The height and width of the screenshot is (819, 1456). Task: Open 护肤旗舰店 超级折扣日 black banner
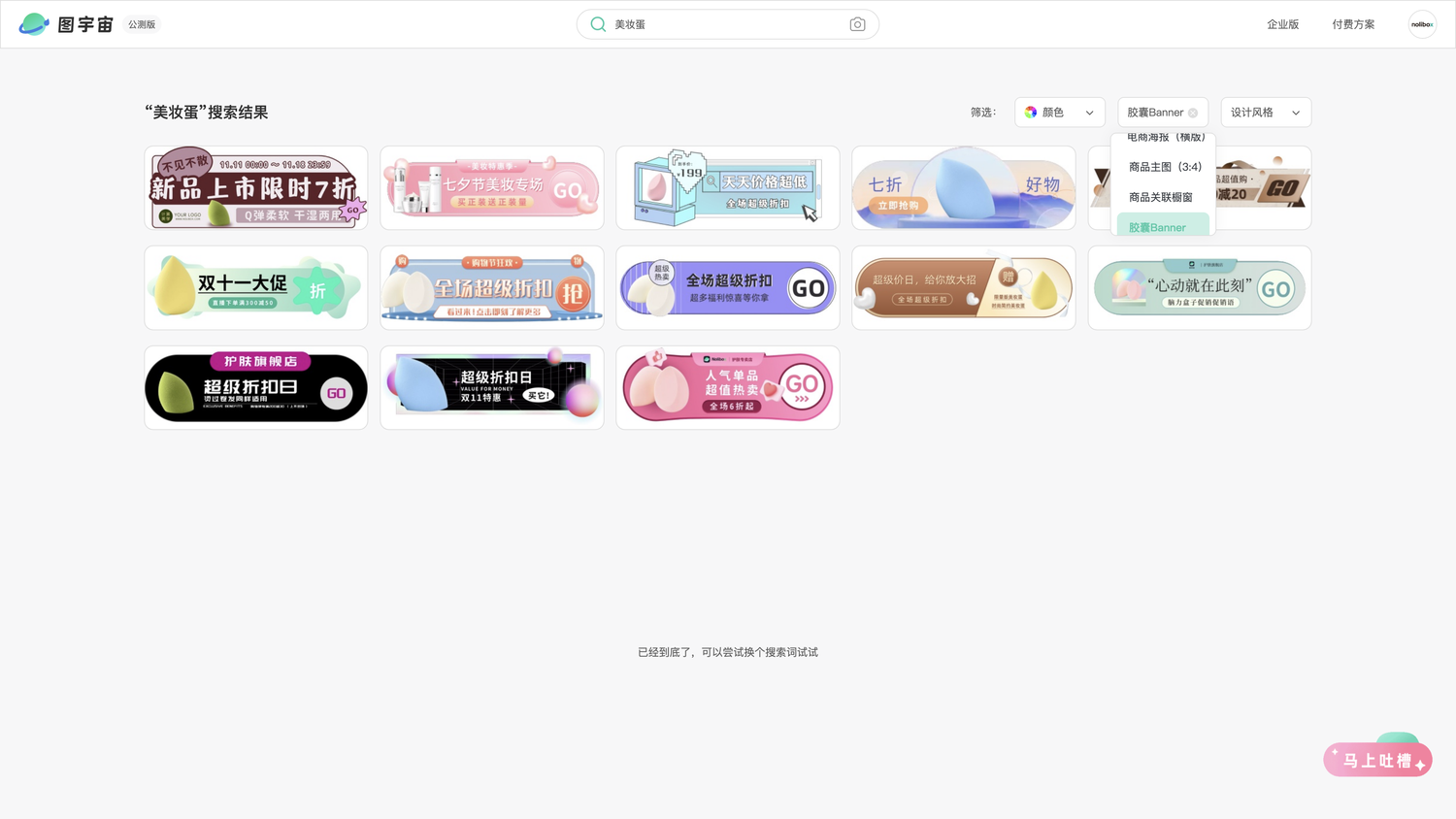coord(256,387)
